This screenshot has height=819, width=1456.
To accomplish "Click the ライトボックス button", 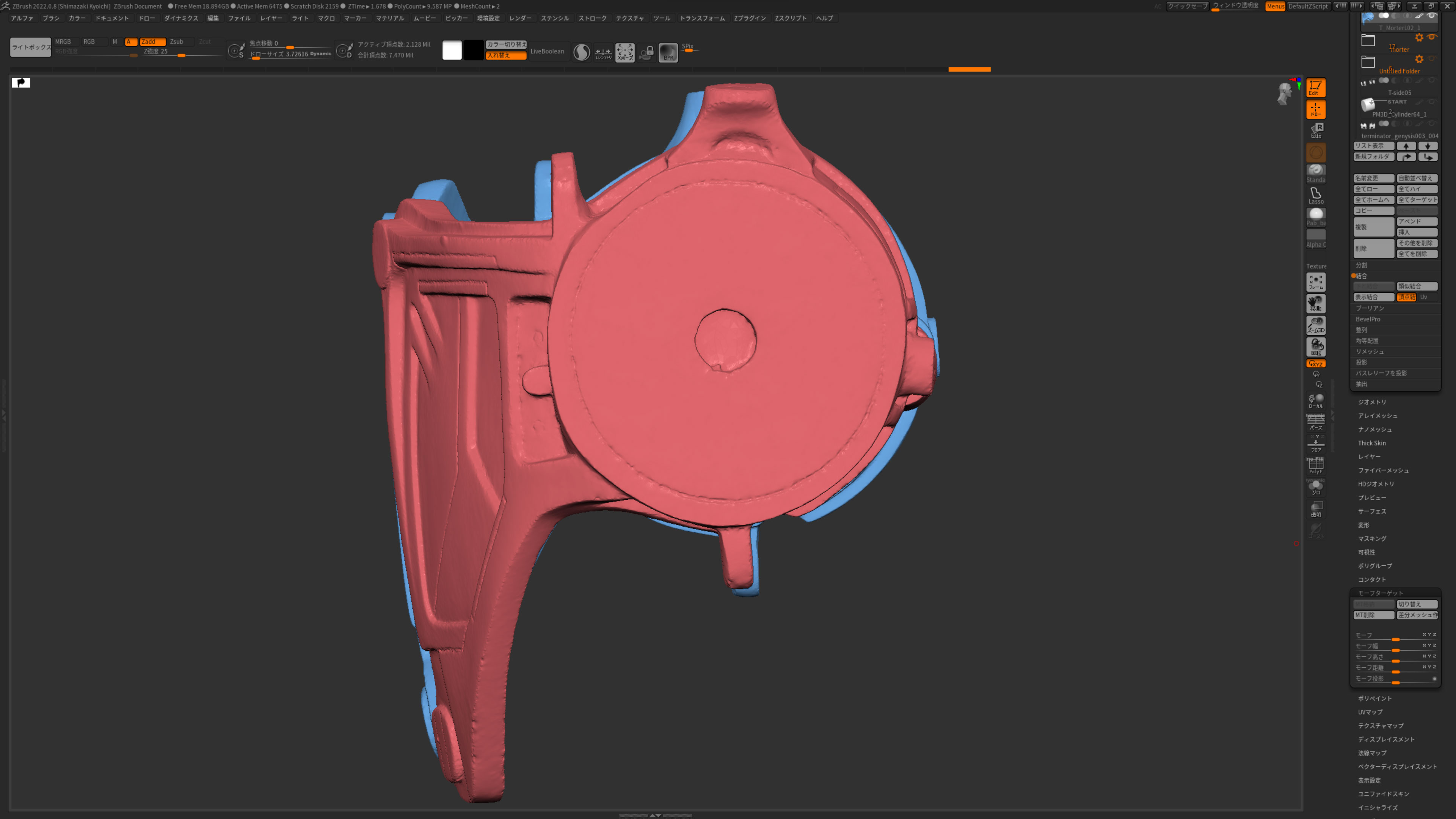I will 30,47.
